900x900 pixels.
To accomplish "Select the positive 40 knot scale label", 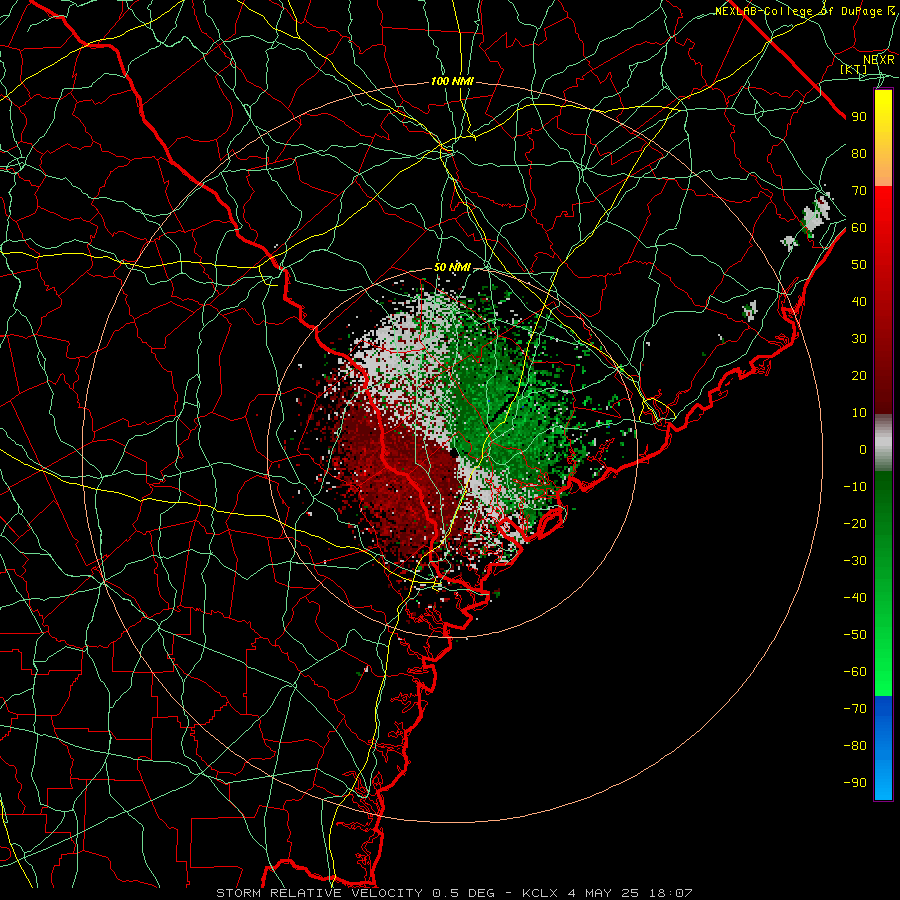I will click(x=859, y=301).
